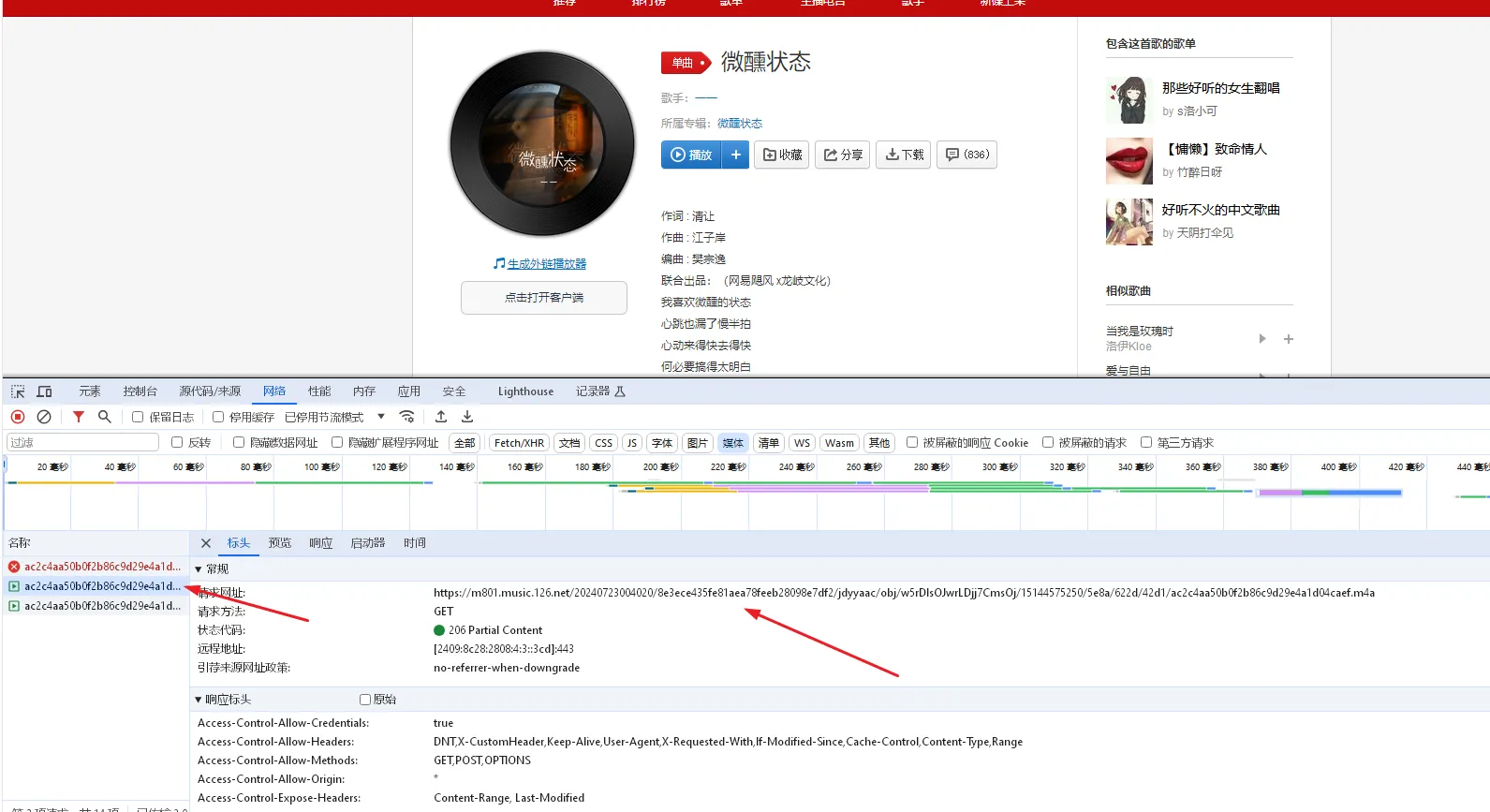The height and width of the screenshot is (812, 1490).
Task: Click 点击打开客户端 button
Action: click(x=544, y=298)
